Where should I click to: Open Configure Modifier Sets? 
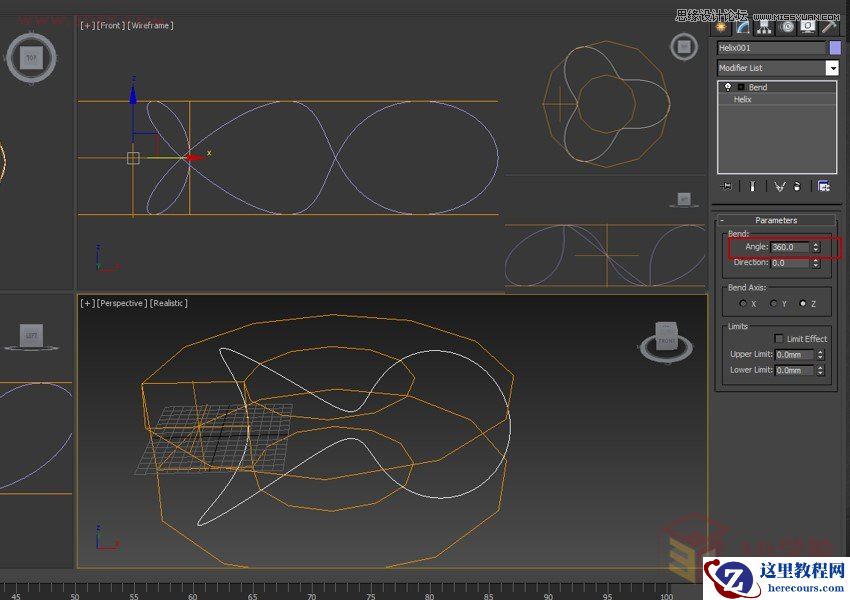tap(826, 186)
